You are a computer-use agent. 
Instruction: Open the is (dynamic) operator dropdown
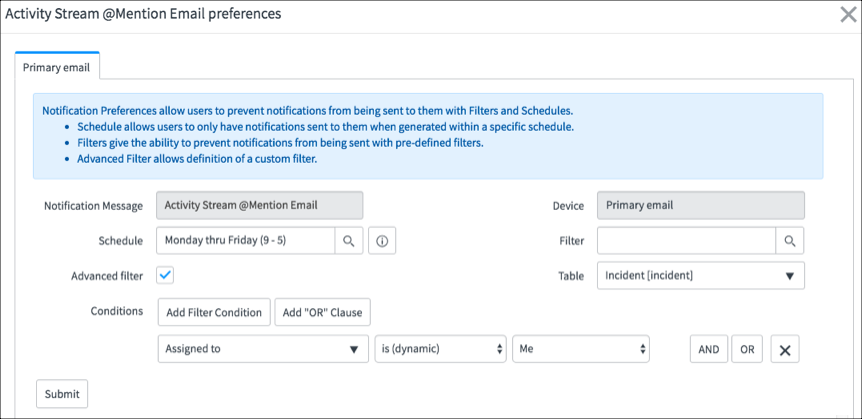[440, 349]
